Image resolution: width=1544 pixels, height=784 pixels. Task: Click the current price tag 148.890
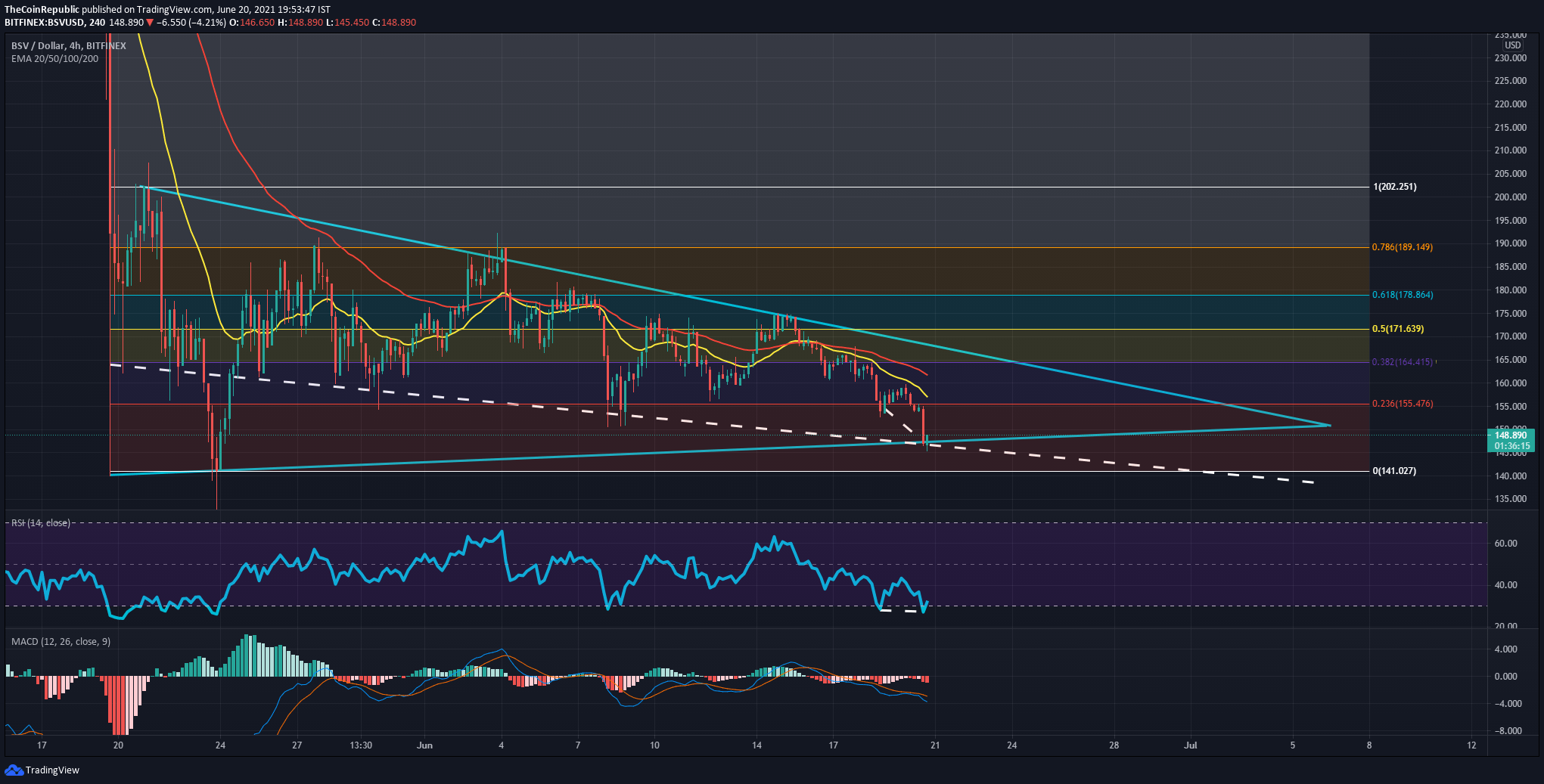(x=1511, y=435)
